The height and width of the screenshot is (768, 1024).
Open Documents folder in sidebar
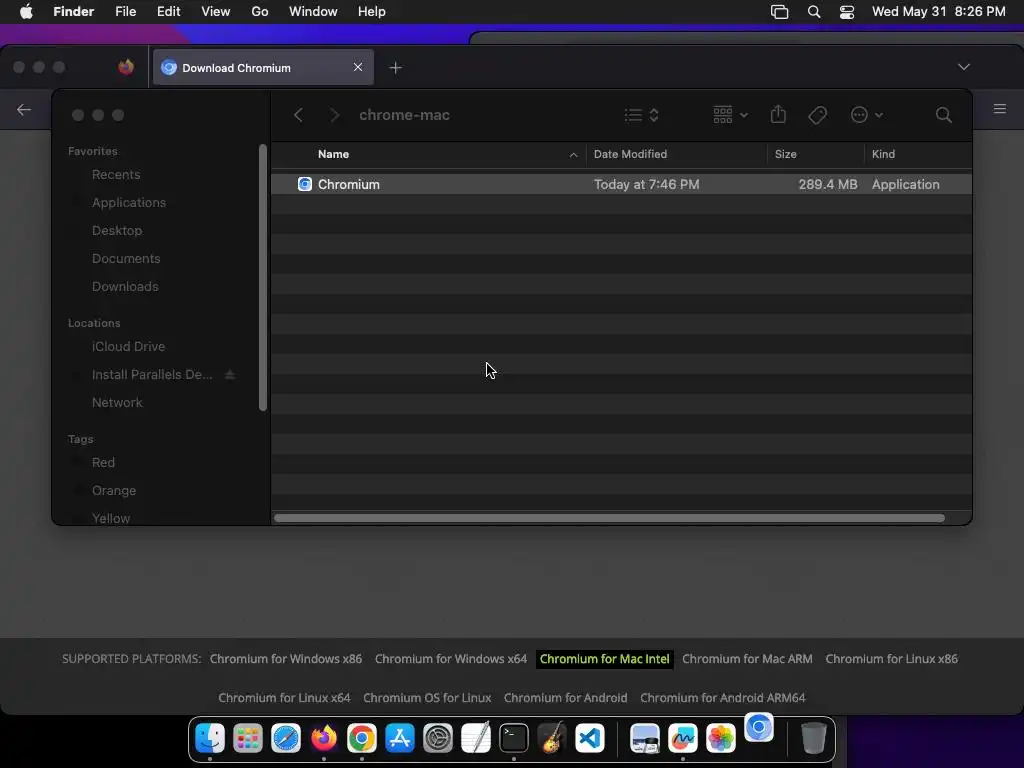click(x=126, y=259)
